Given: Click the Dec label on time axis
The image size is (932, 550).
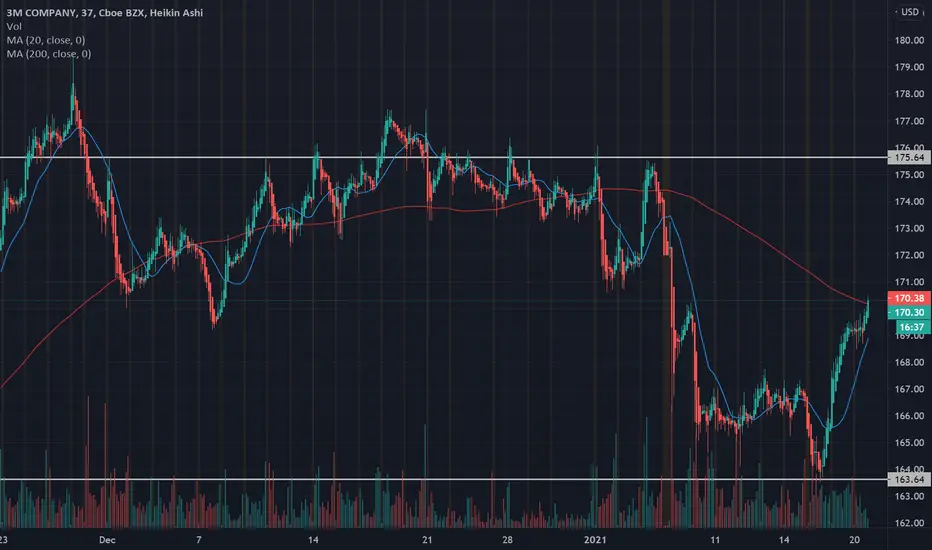Looking at the screenshot, I should (x=107, y=540).
